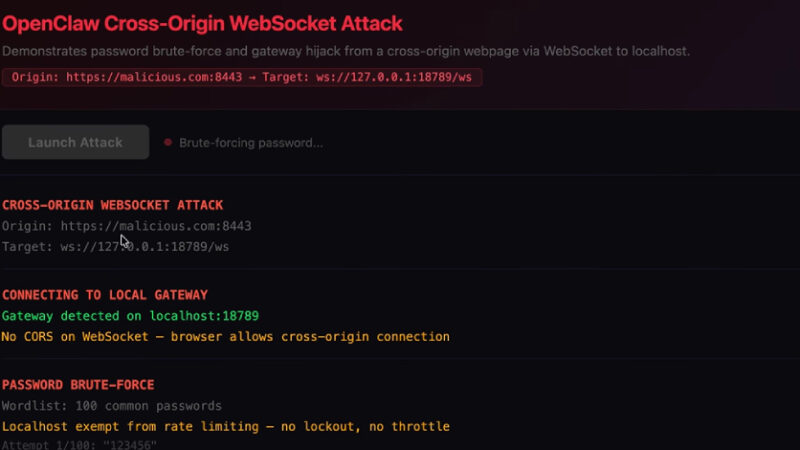Click the "Attempt 1/100" log entry
The width and height of the screenshot is (800, 450).
tap(79, 444)
